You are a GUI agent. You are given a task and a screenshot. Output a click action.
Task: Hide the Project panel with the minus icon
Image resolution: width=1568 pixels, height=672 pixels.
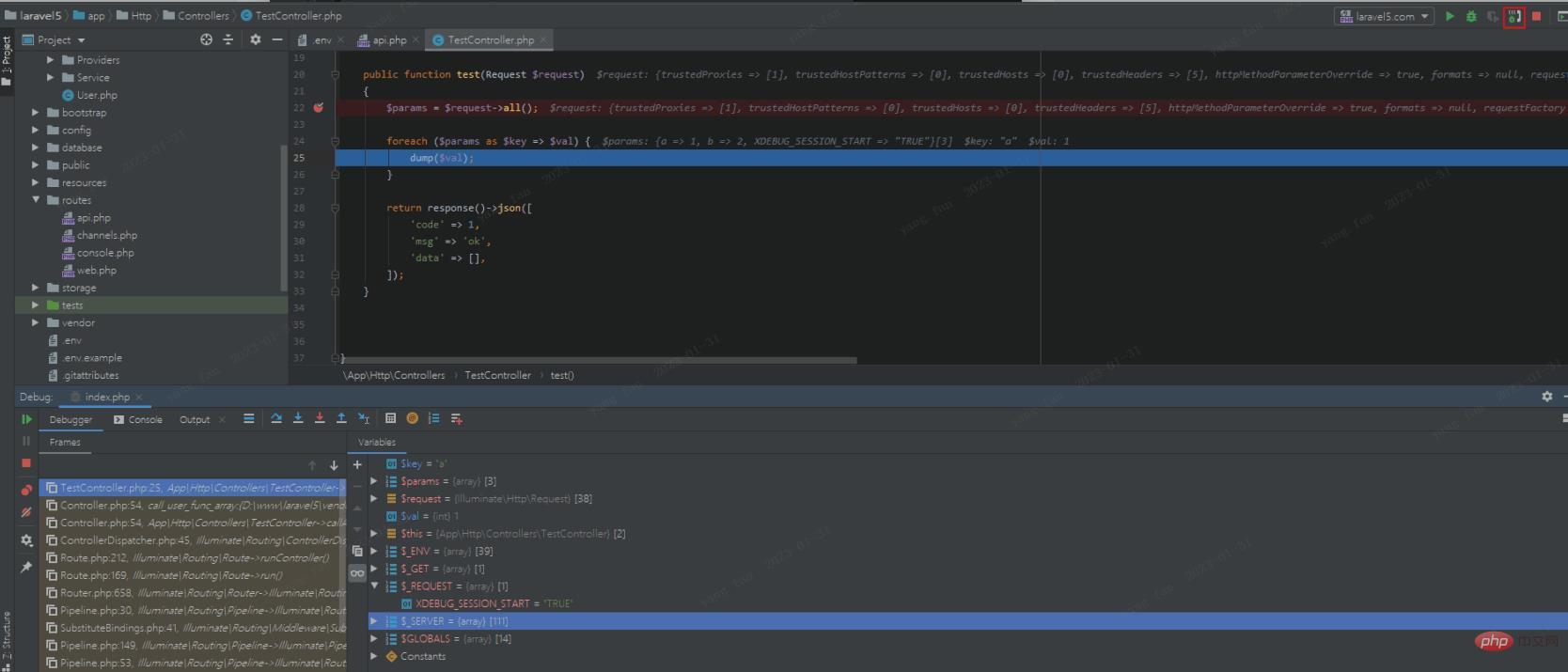[x=276, y=39]
